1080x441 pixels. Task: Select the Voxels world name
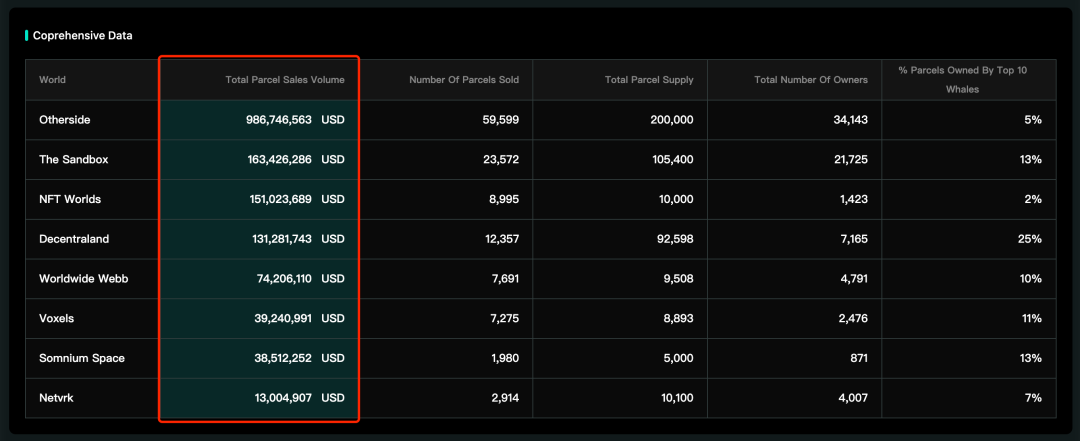56,318
